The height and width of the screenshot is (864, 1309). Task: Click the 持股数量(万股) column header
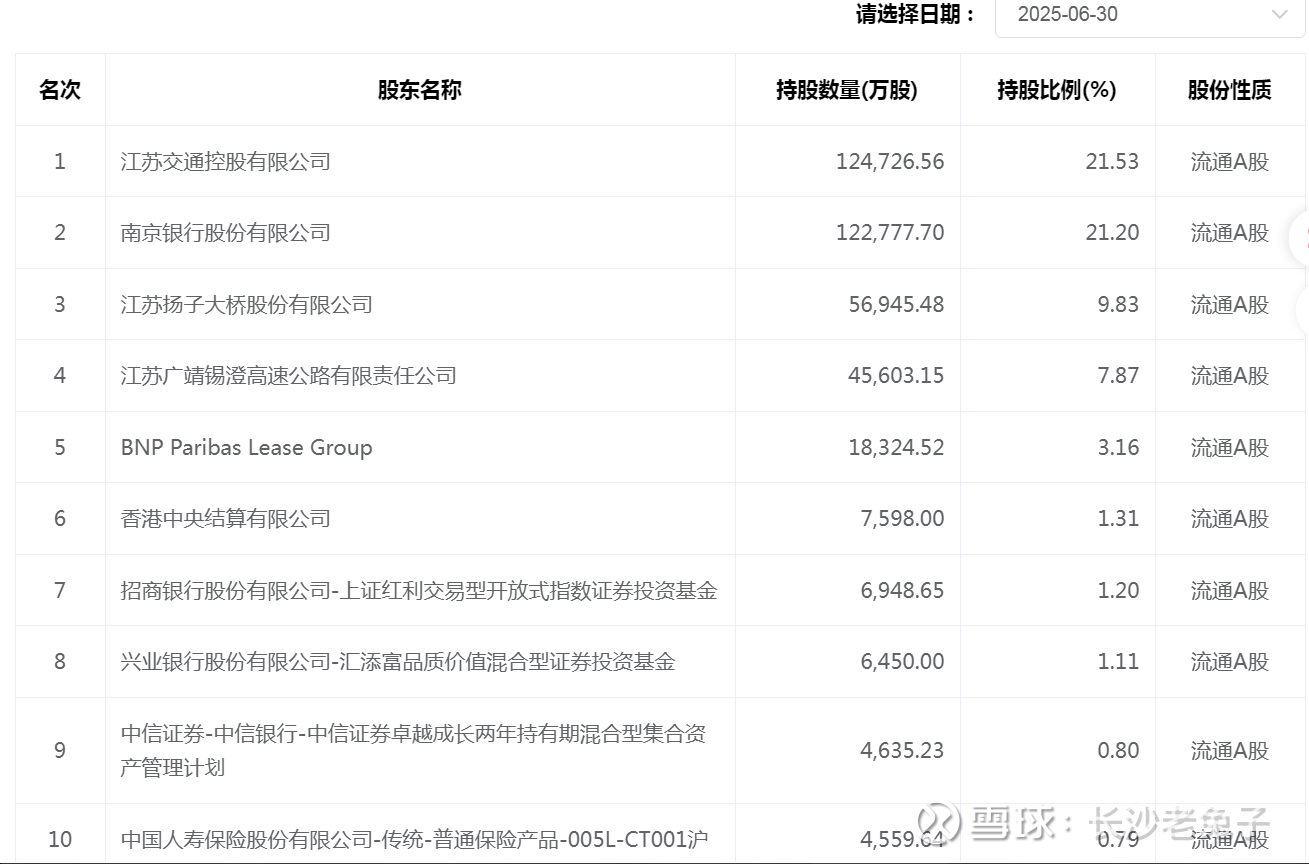point(847,90)
